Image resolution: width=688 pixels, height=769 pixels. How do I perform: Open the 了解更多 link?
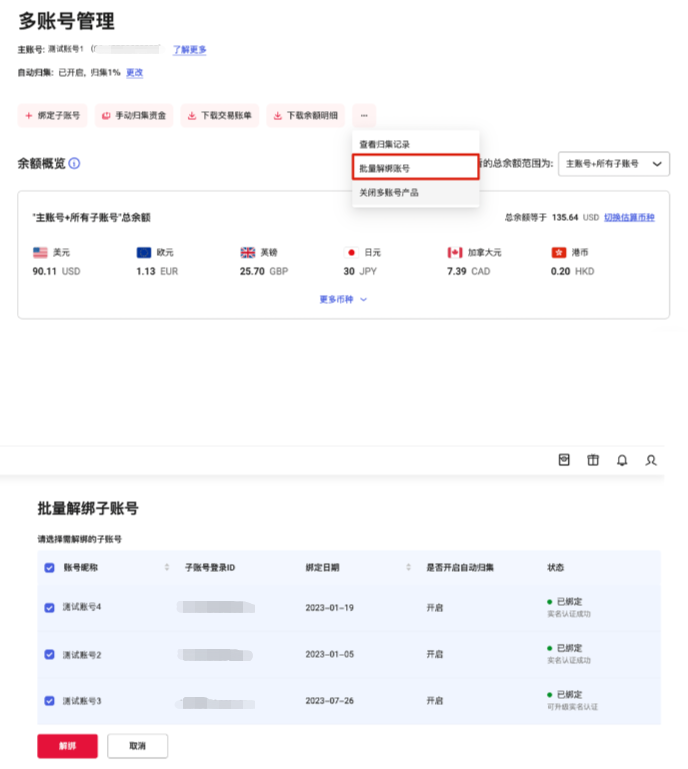tap(189, 50)
